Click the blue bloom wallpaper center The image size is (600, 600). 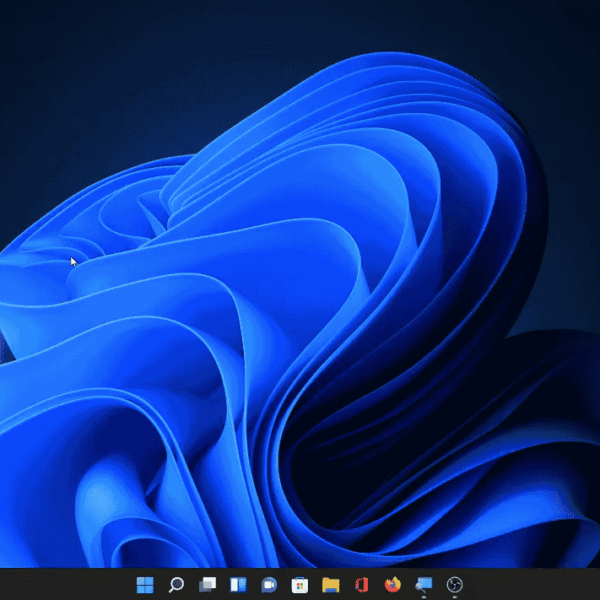pos(300,300)
